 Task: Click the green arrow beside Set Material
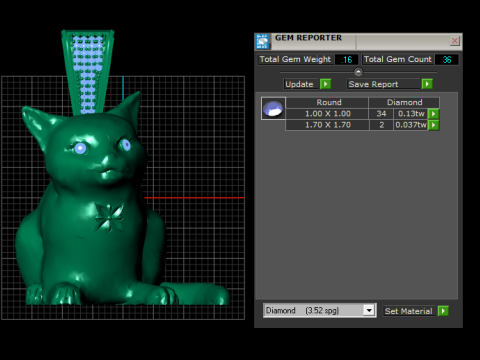[x=443, y=311]
